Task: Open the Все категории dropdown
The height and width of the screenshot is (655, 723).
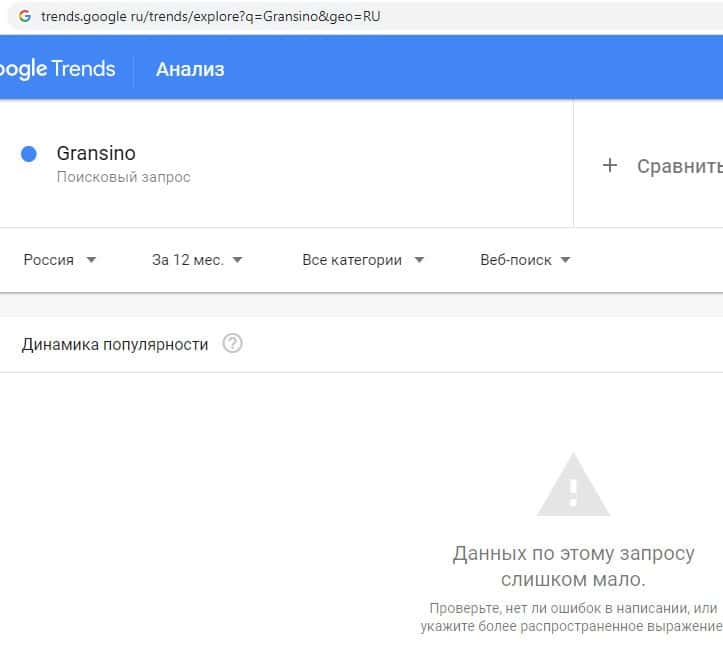Action: click(x=352, y=260)
